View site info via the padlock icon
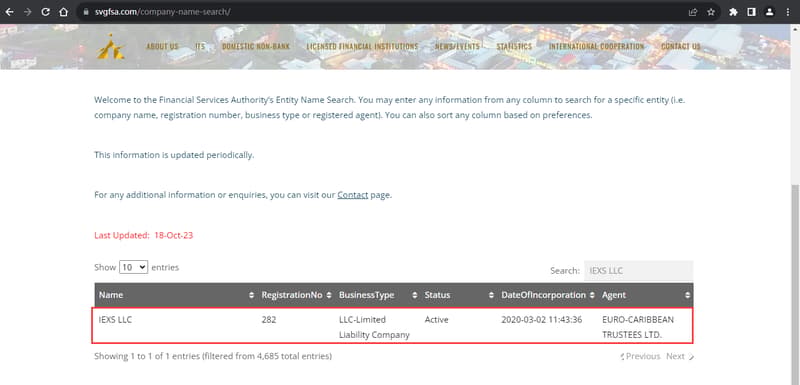 coord(86,12)
